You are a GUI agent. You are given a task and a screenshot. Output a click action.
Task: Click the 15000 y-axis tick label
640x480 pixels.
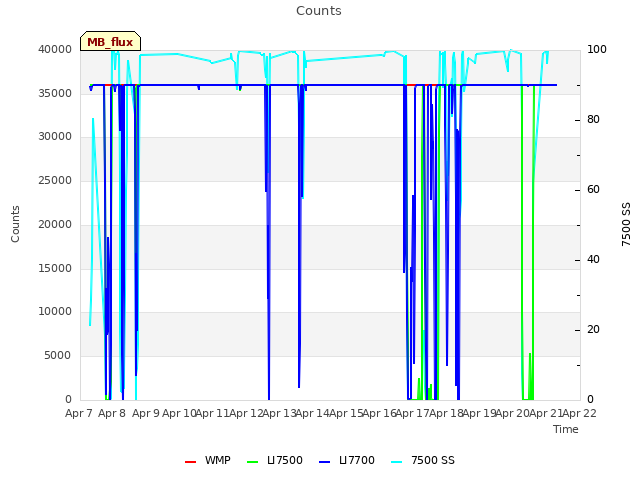pyautogui.click(x=55, y=269)
